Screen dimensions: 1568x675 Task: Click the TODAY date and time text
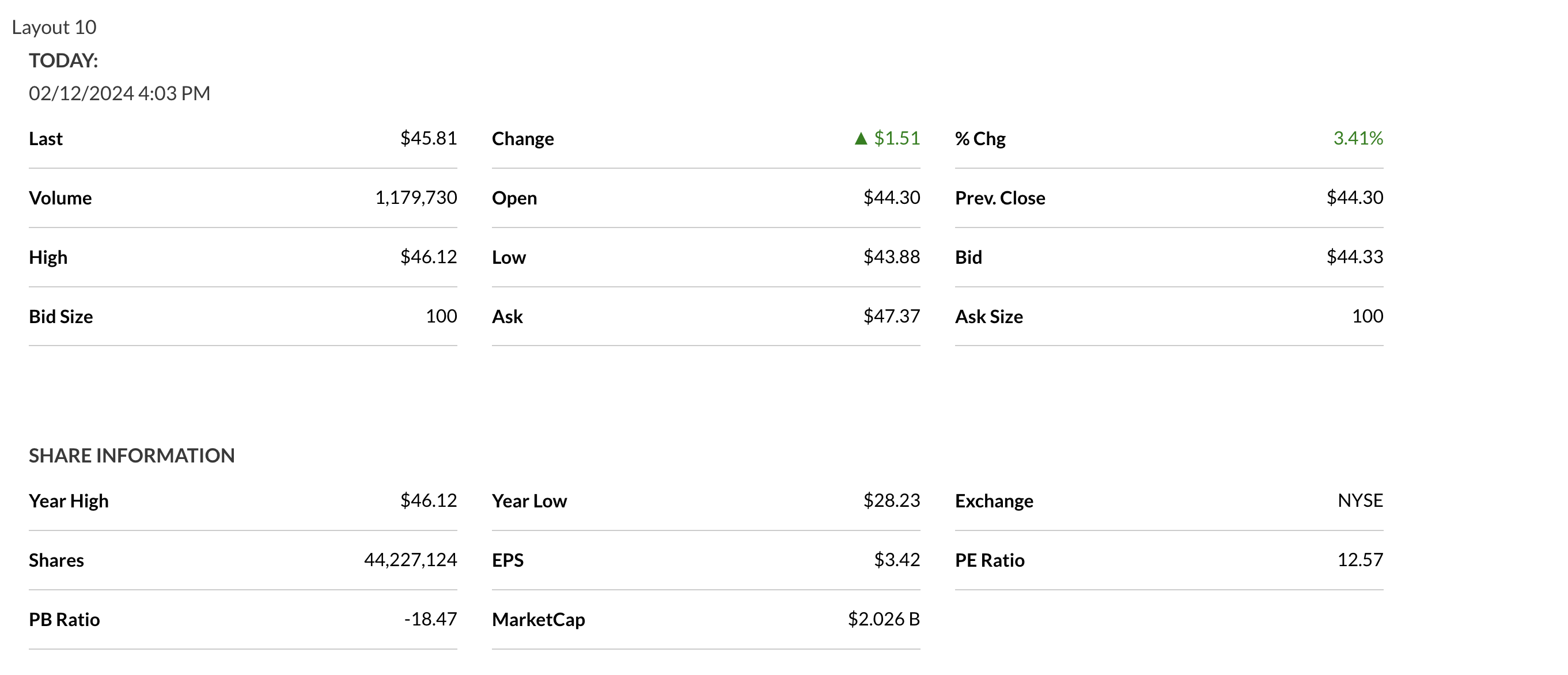coord(119,93)
